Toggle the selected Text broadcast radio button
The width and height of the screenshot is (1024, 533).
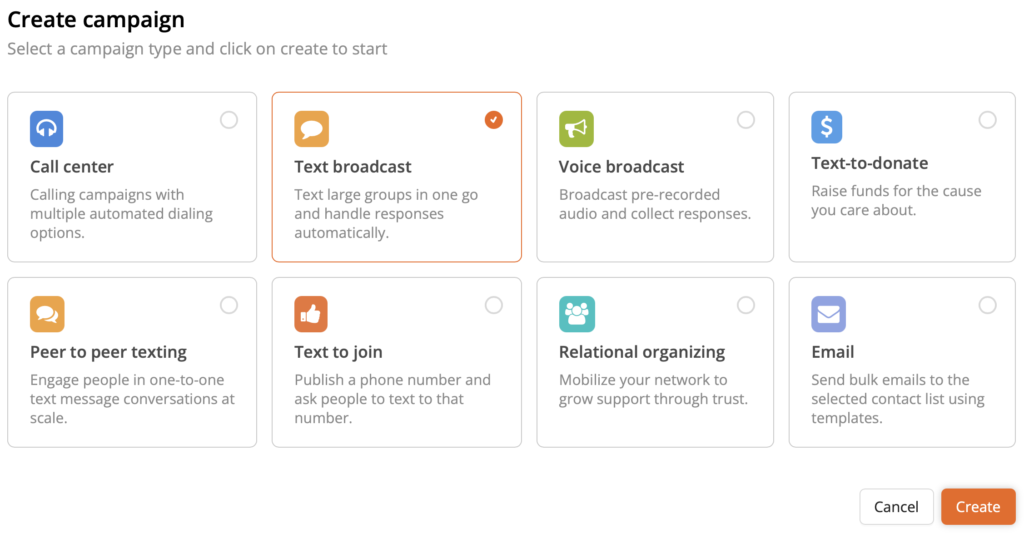pos(493,120)
